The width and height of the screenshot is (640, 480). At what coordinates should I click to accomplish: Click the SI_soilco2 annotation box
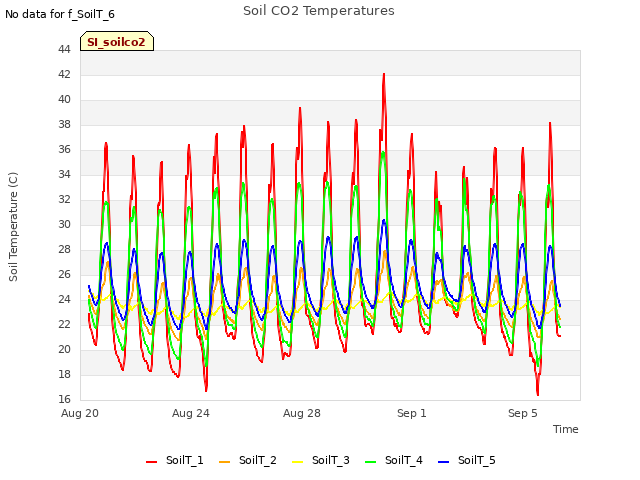117,41
